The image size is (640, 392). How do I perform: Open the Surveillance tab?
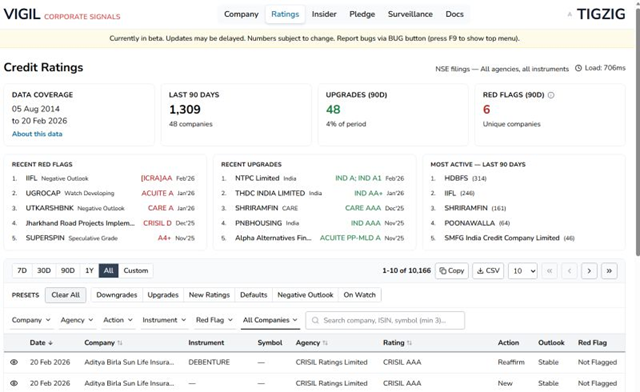(x=410, y=14)
